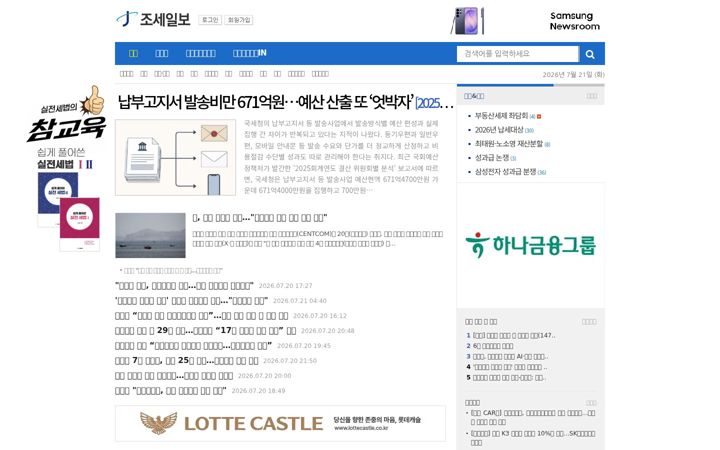Image resolution: width=720 pixels, height=450 pixels.
Task: Click the Samsung Newsroom ad text
Action: point(574,21)
